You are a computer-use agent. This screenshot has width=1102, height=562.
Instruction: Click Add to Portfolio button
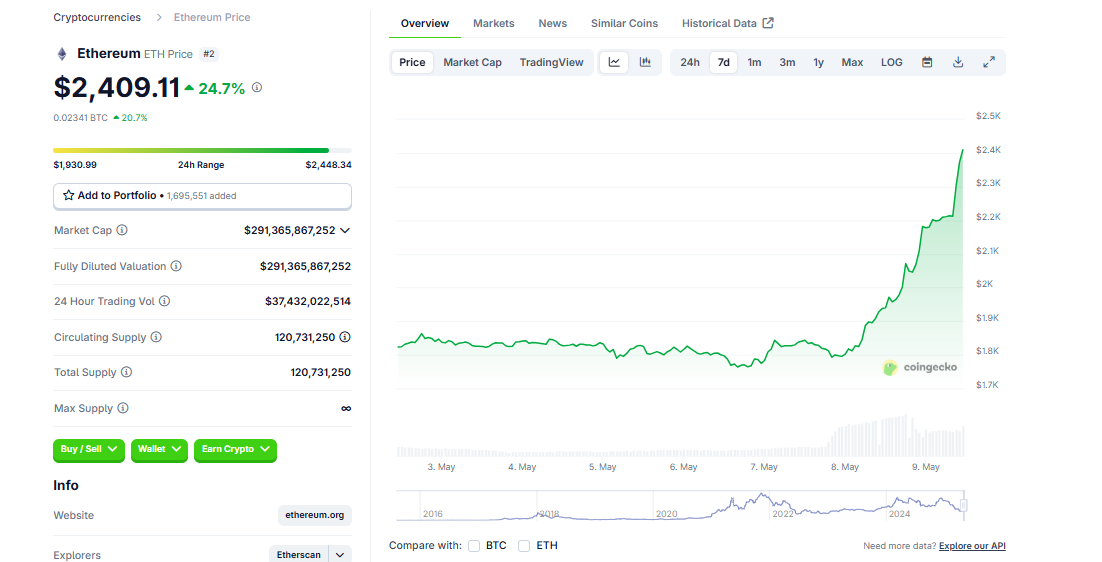tap(202, 196)
